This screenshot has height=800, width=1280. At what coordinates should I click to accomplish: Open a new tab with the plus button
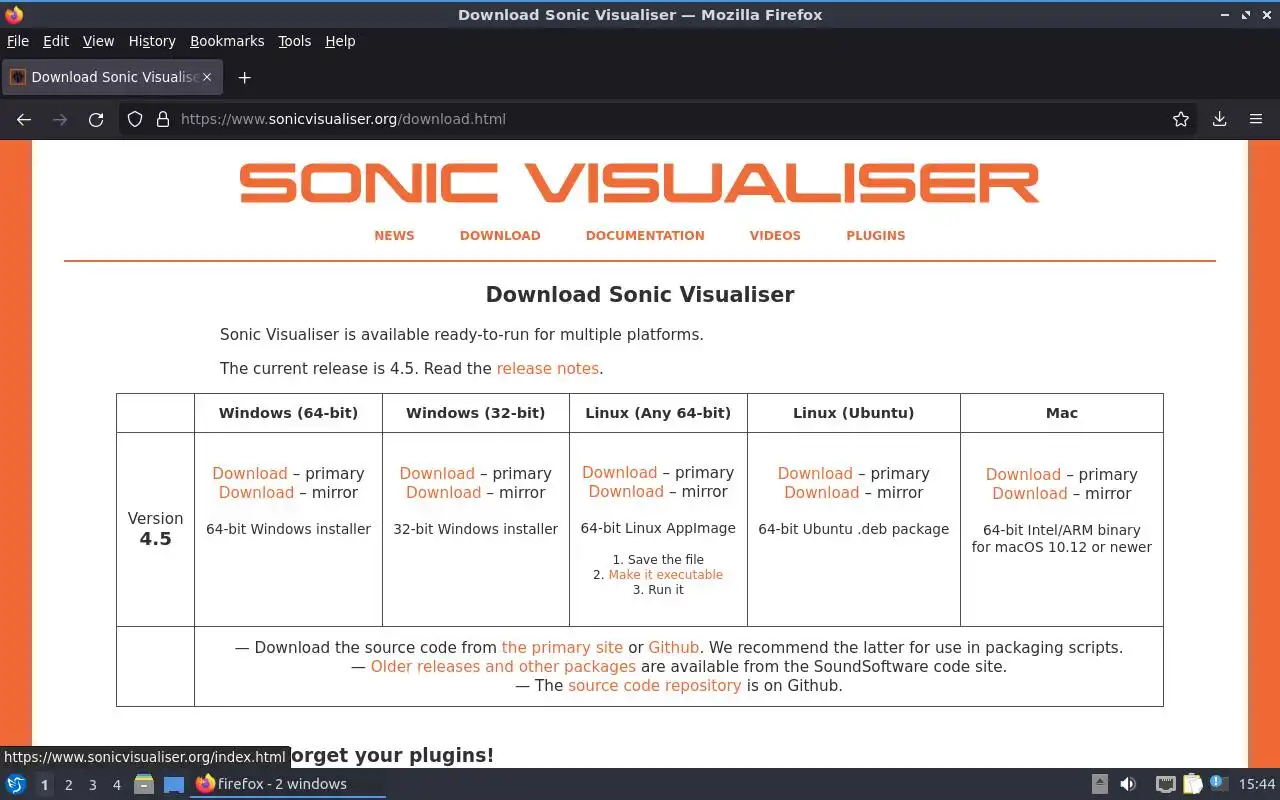[244, 77]
